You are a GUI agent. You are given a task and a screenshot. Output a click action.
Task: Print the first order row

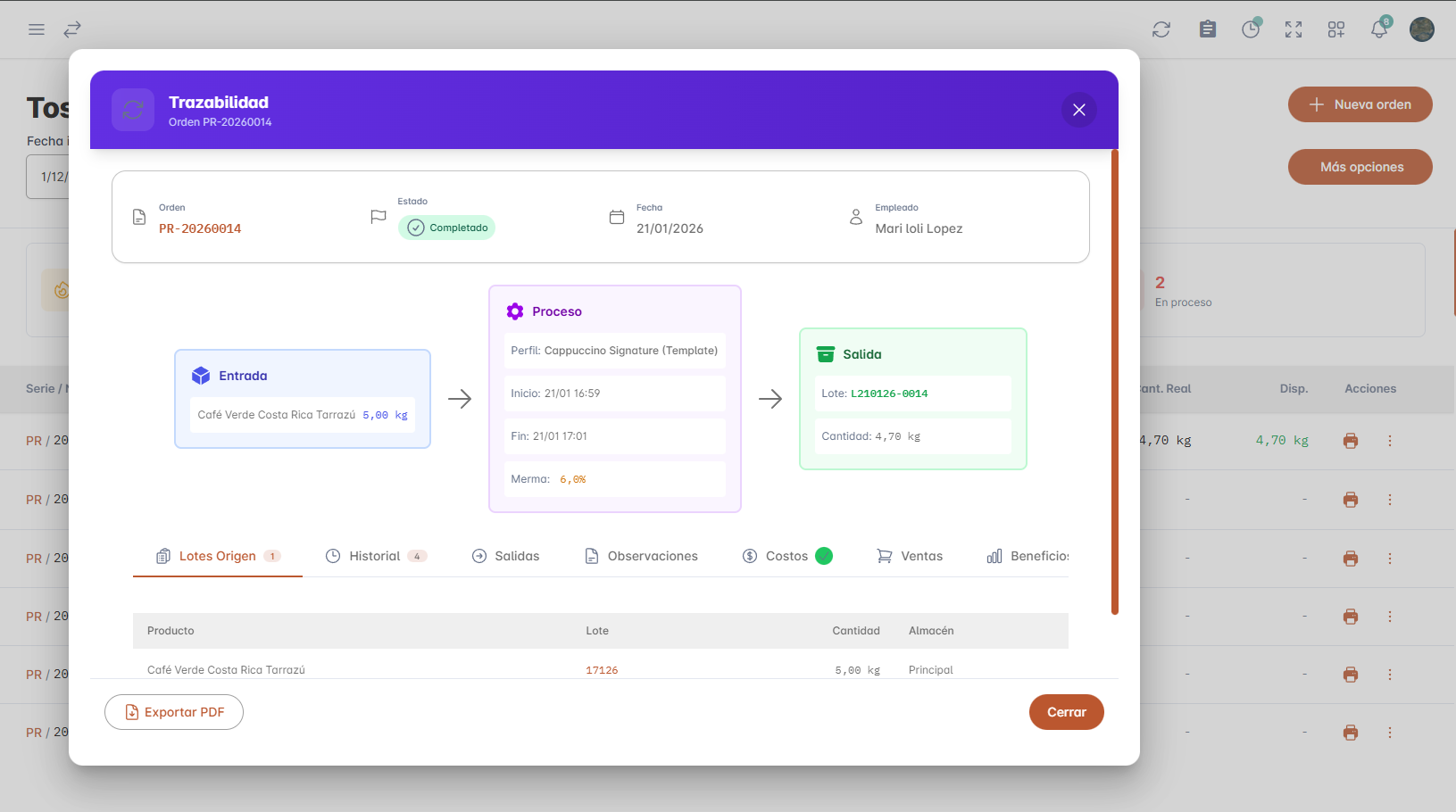[x=1350, y=441]
